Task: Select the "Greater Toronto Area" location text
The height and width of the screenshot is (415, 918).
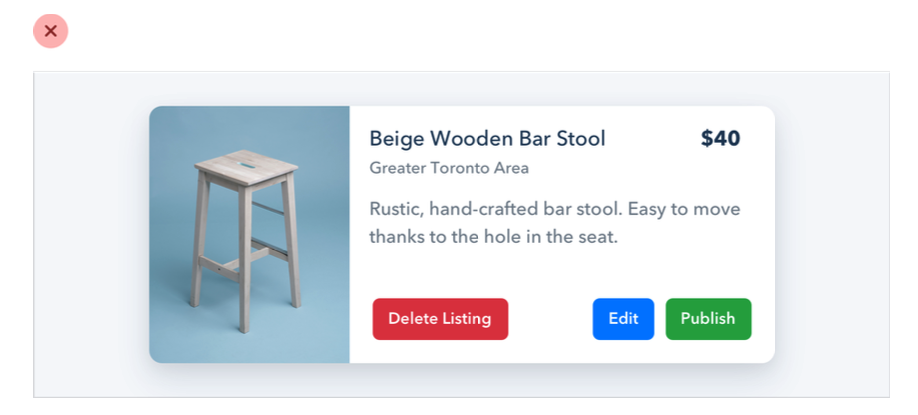Action: (449, 168)
